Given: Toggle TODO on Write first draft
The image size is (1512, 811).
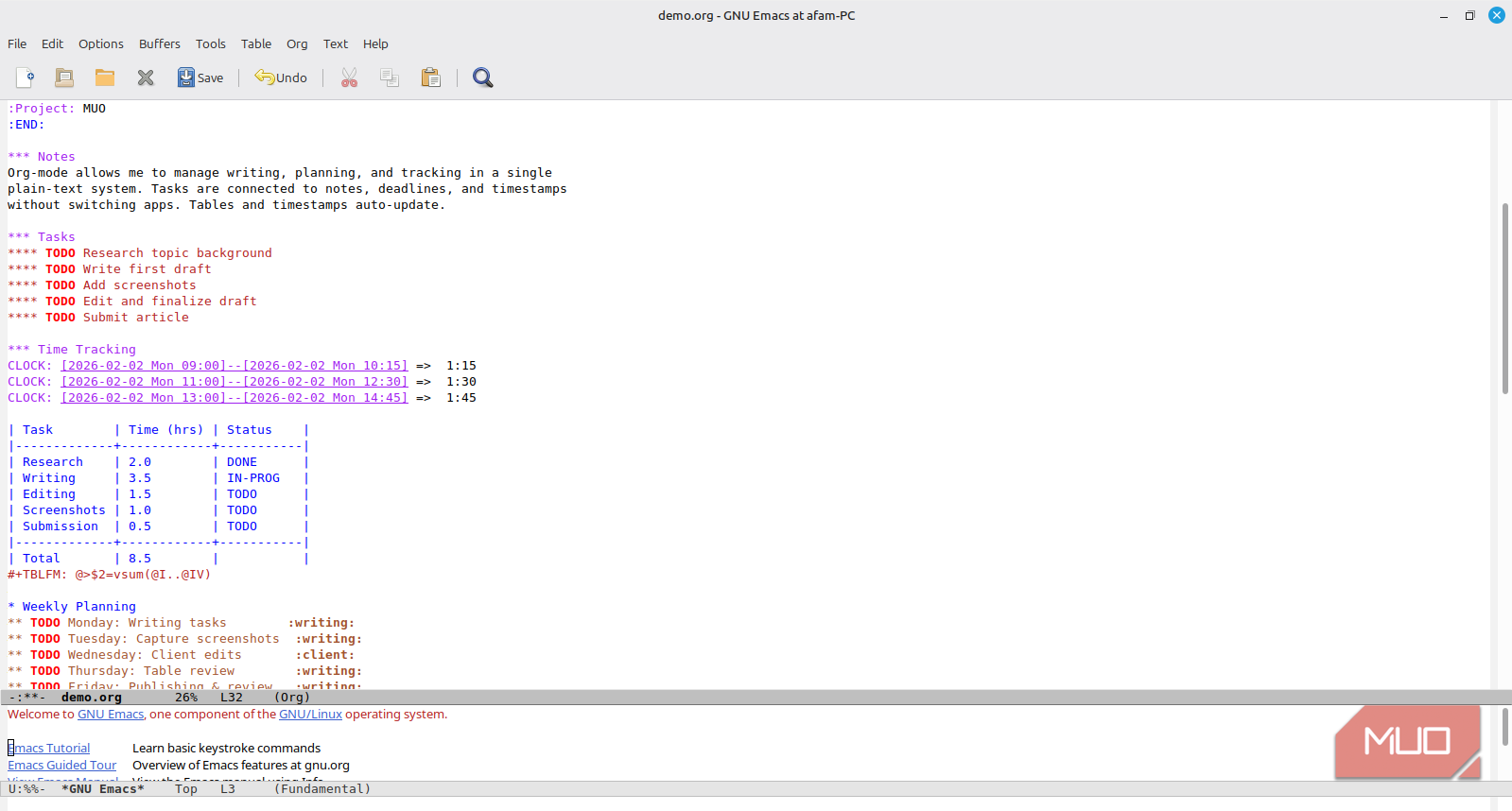Looking at the screenshot, I should 61,269.
